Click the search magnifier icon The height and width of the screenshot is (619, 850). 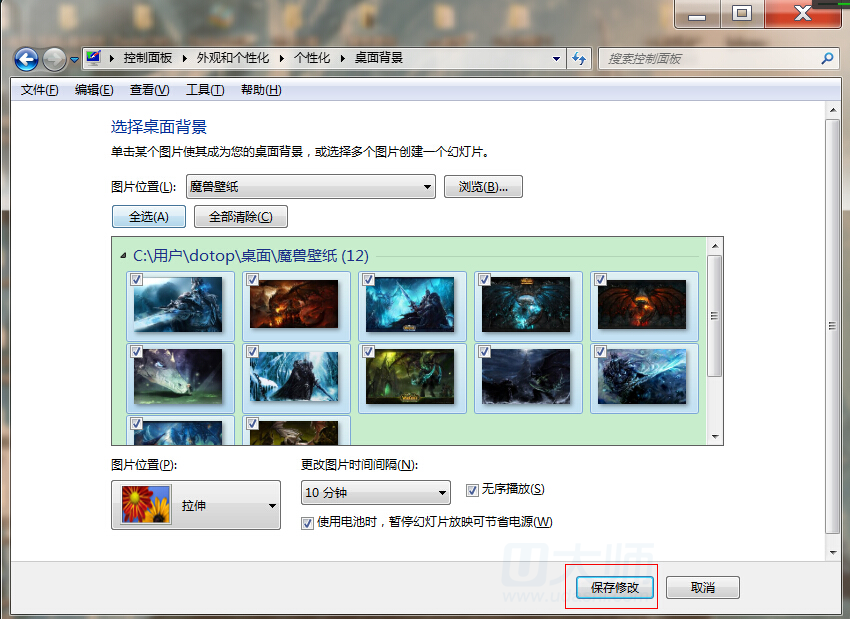point(827,59)
